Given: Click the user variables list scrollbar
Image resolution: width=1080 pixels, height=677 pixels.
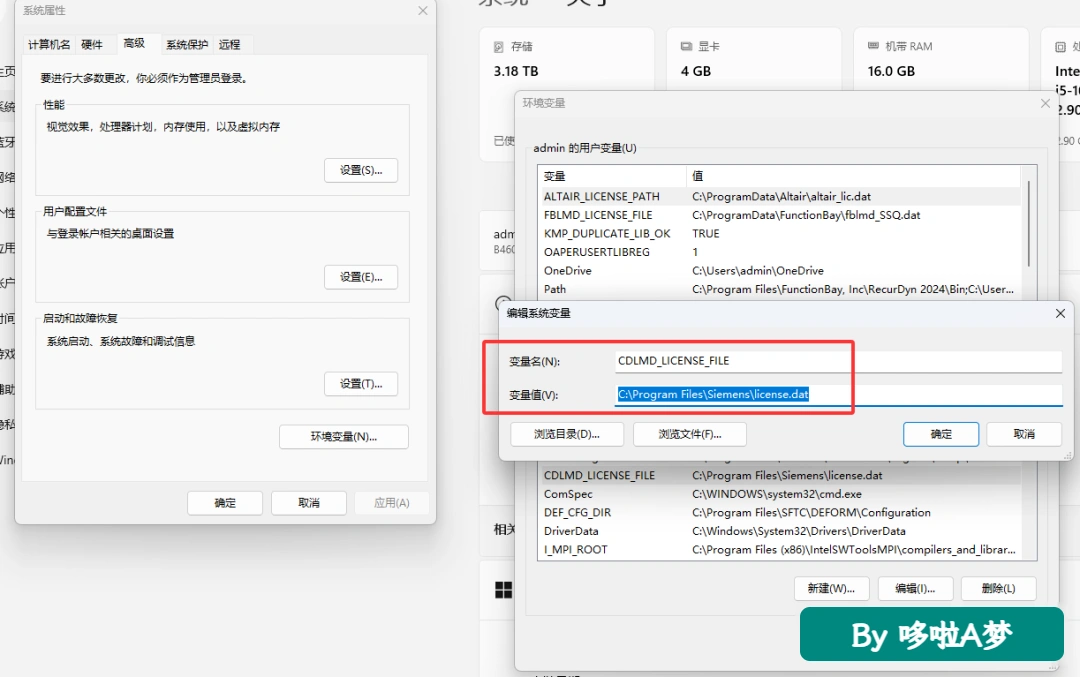Looking at the screenshot, I should tap(1029, 224).
